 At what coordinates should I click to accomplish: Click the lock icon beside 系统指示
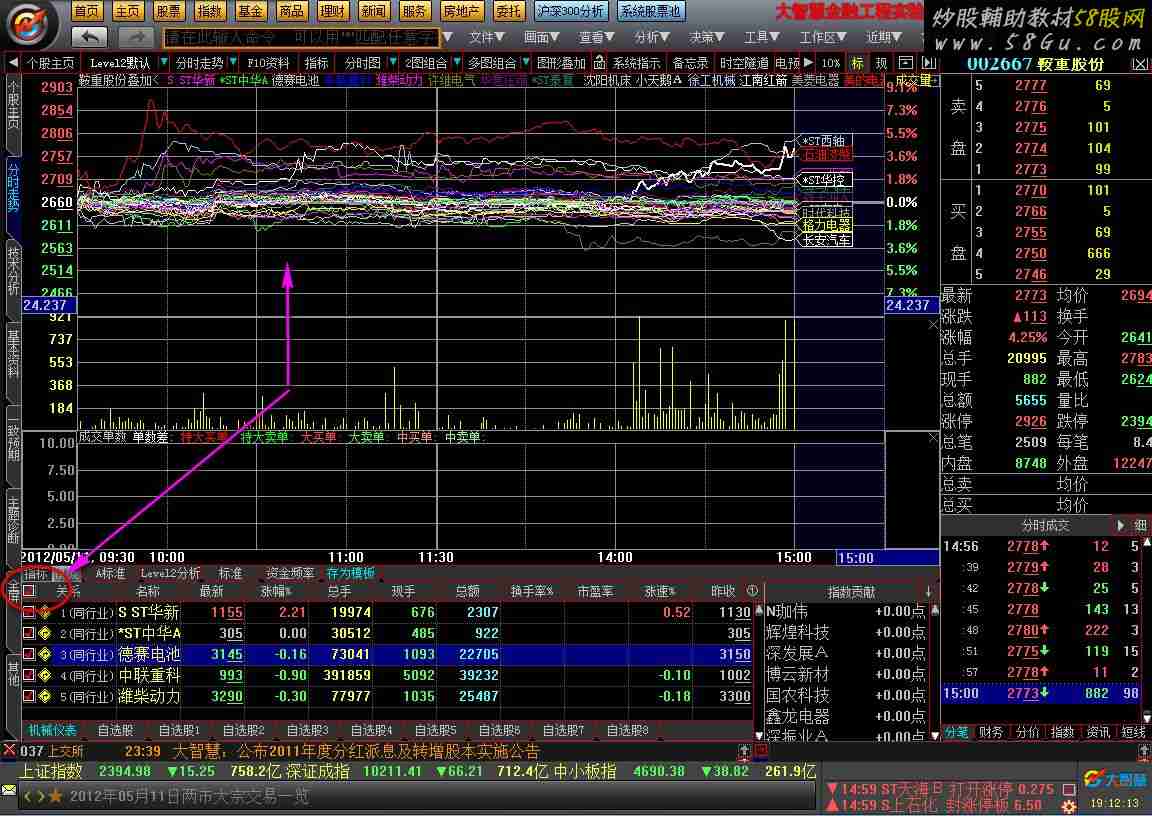pos(600,63)
